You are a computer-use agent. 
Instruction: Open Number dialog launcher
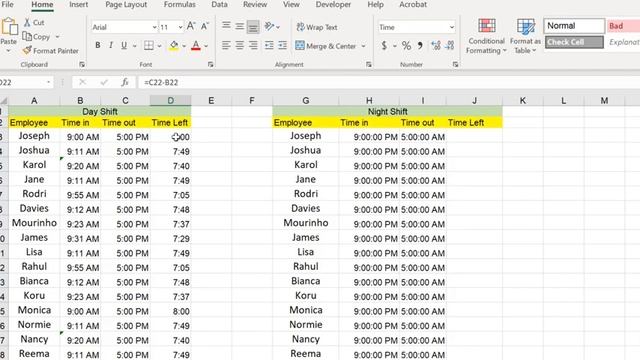pos(455,64)
